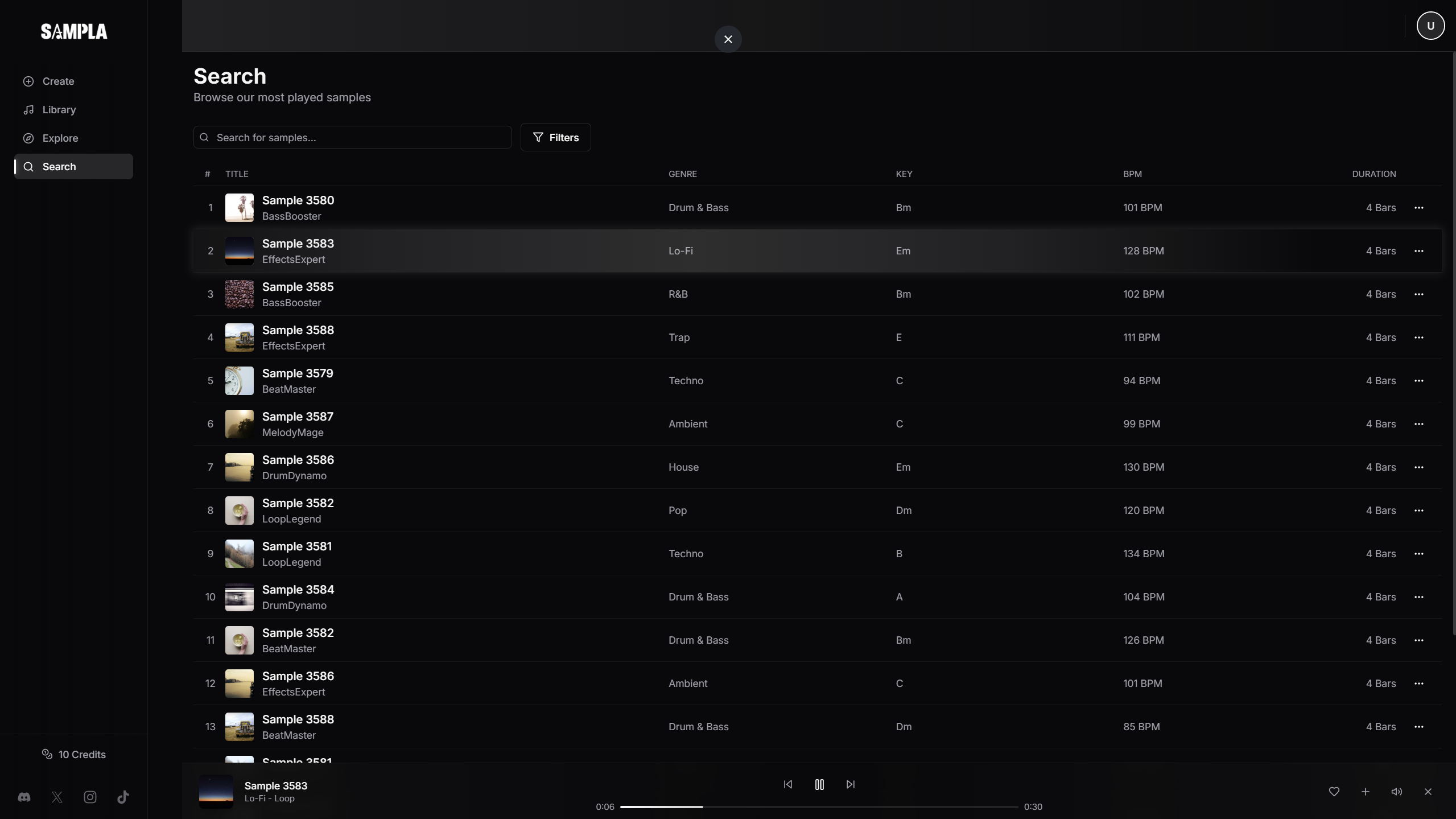This screenshot has height=819, width=1456.
Task: Switch to the Search section in sidebar
Action: click(57, 166)
